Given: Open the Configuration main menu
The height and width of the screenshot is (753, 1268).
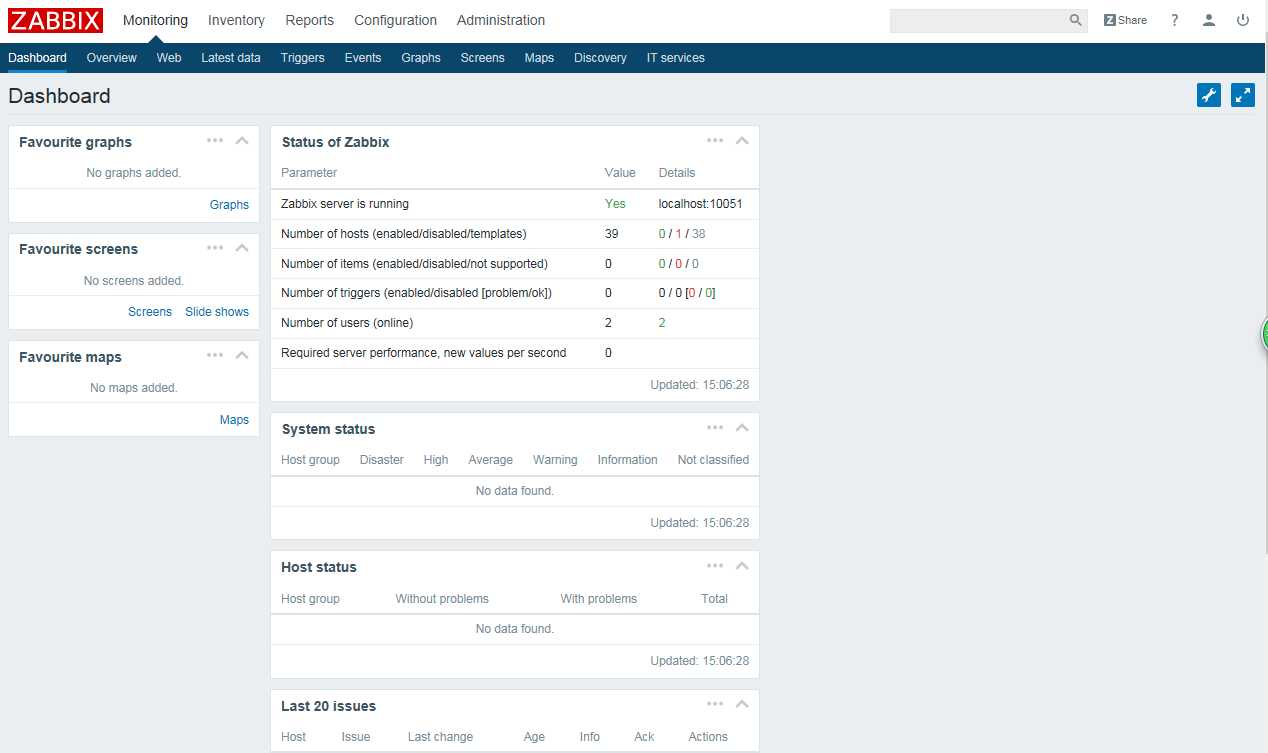Looking at the screenshot, I should coord(395,20).
